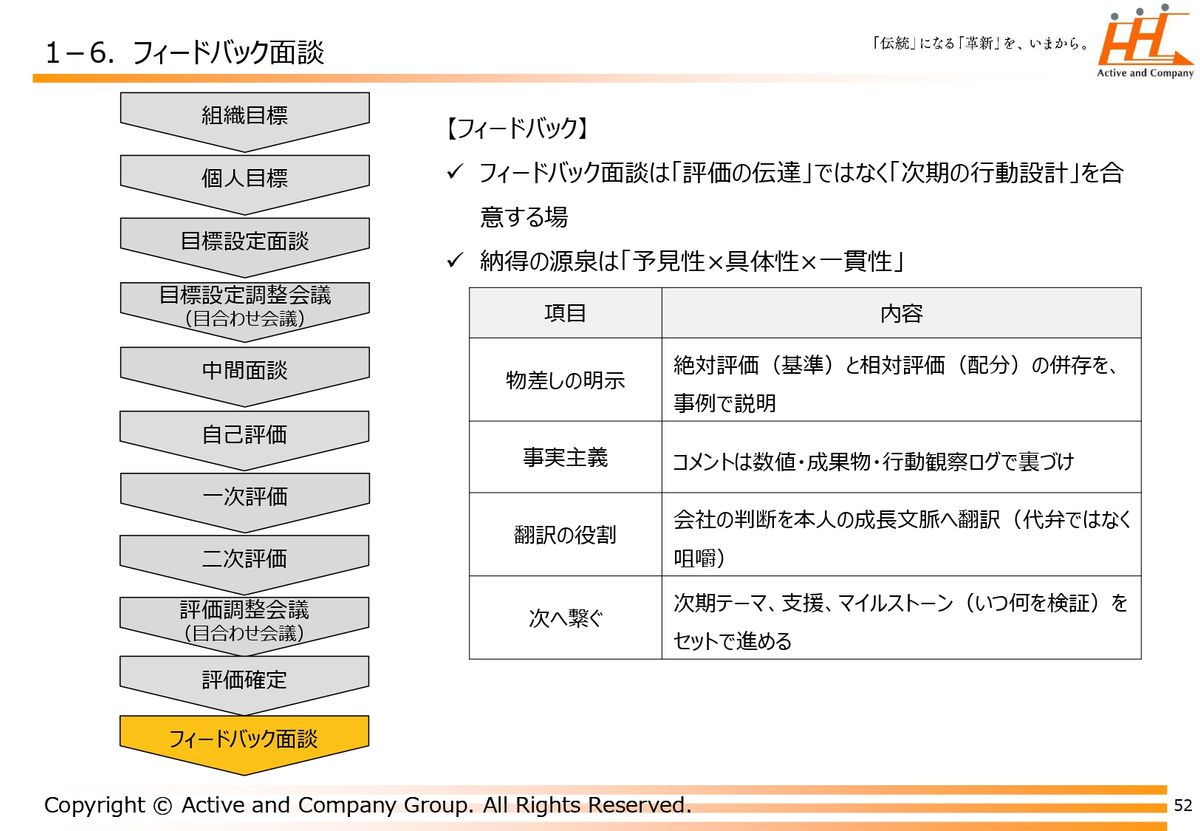Click the second checkmark bullet about 納得の源泉
Viewport: 1200px width, 831px height.
pos(452,262)
